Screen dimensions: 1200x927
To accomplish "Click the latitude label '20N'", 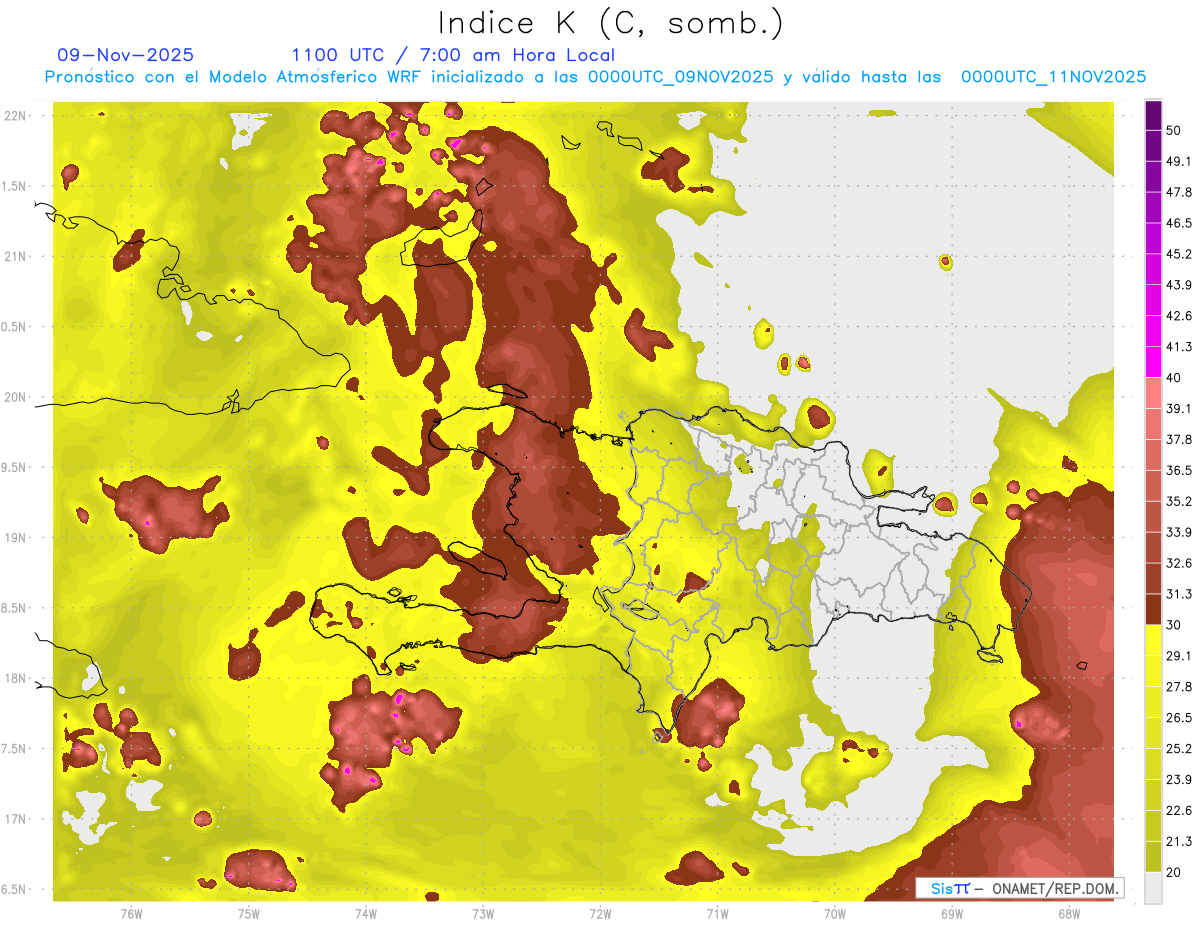I will [16, 397].
